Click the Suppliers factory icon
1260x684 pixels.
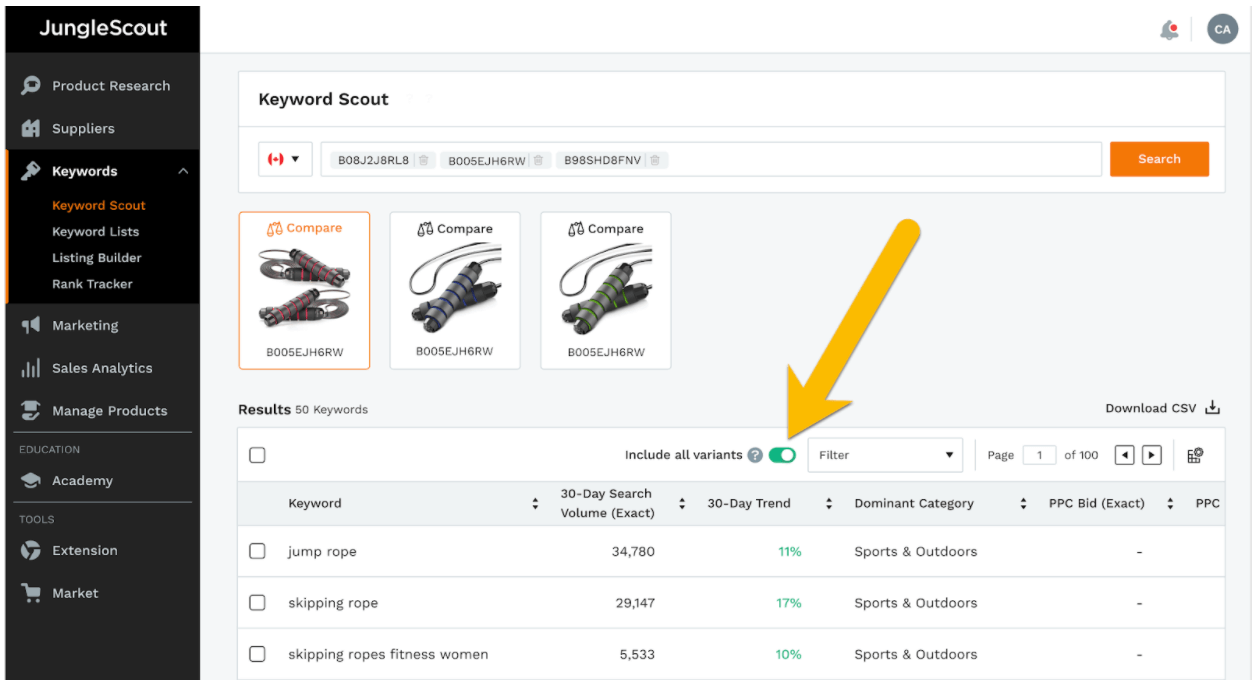pyautogui.click(x=30, y=129)
